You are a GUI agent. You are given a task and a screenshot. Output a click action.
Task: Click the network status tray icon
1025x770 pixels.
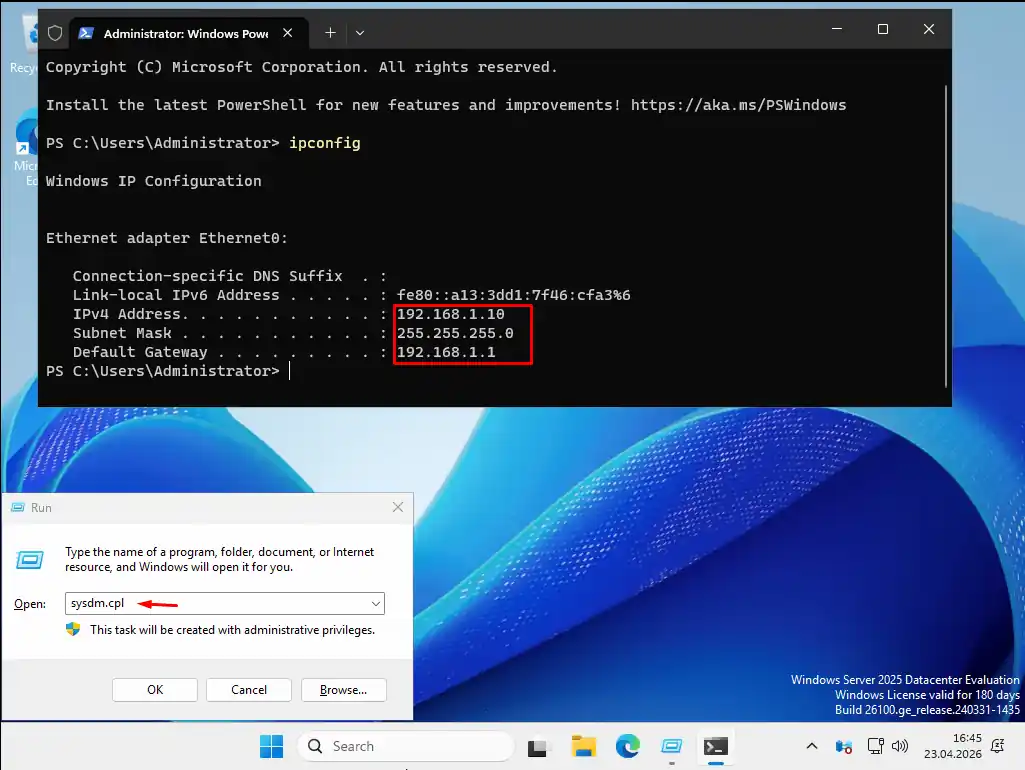875,746
